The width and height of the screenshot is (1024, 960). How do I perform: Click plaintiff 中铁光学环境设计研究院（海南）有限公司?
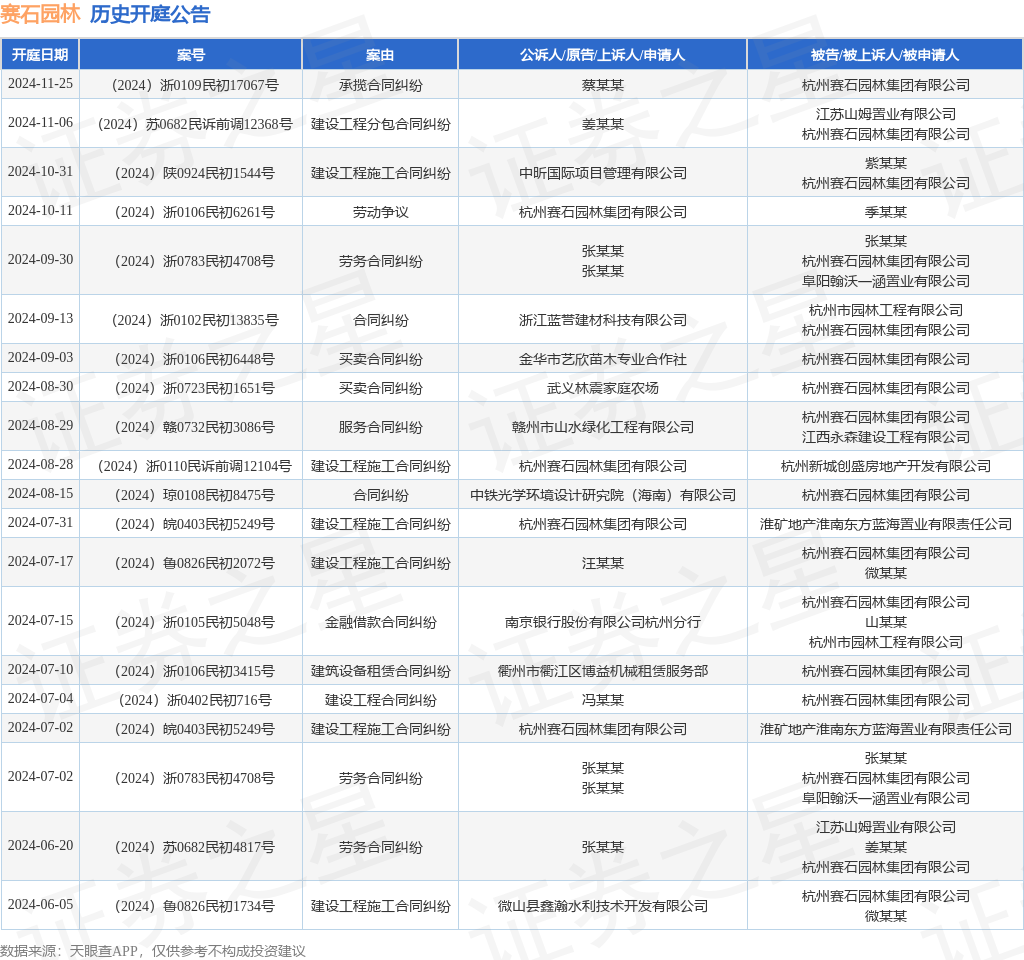(x=603, y=495)
